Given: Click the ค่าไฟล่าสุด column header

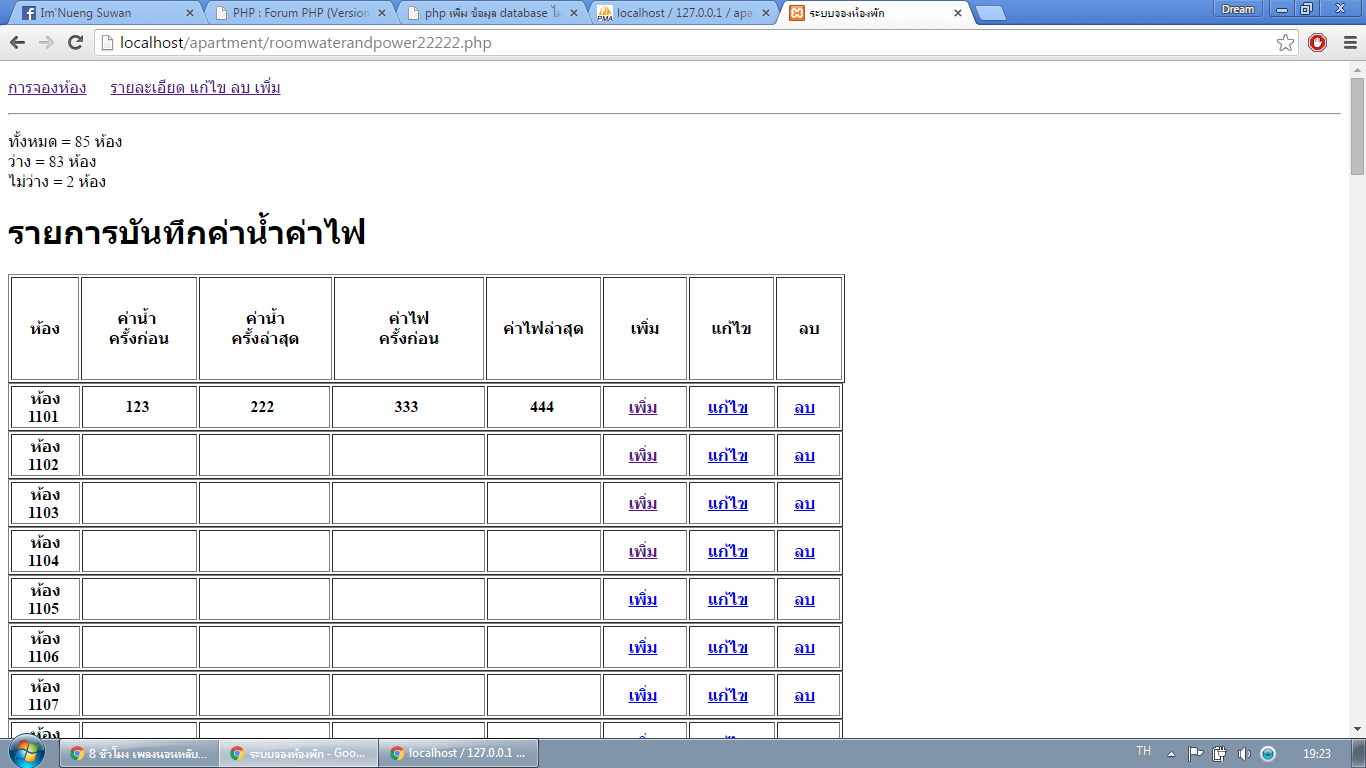Looking at the screenshot, I should point(543,329).
